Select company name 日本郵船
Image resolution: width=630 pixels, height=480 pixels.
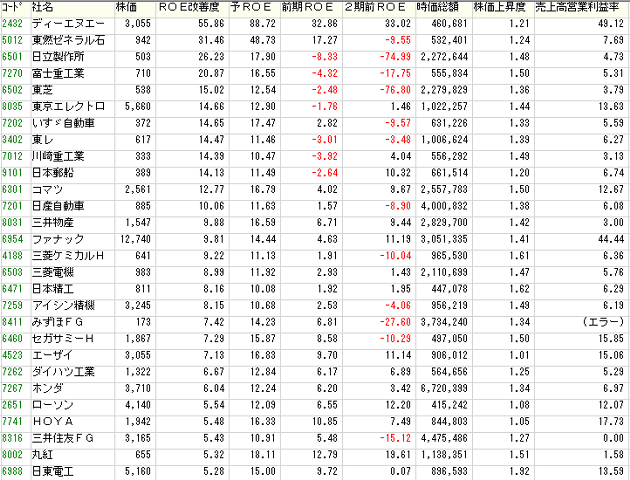53,173
